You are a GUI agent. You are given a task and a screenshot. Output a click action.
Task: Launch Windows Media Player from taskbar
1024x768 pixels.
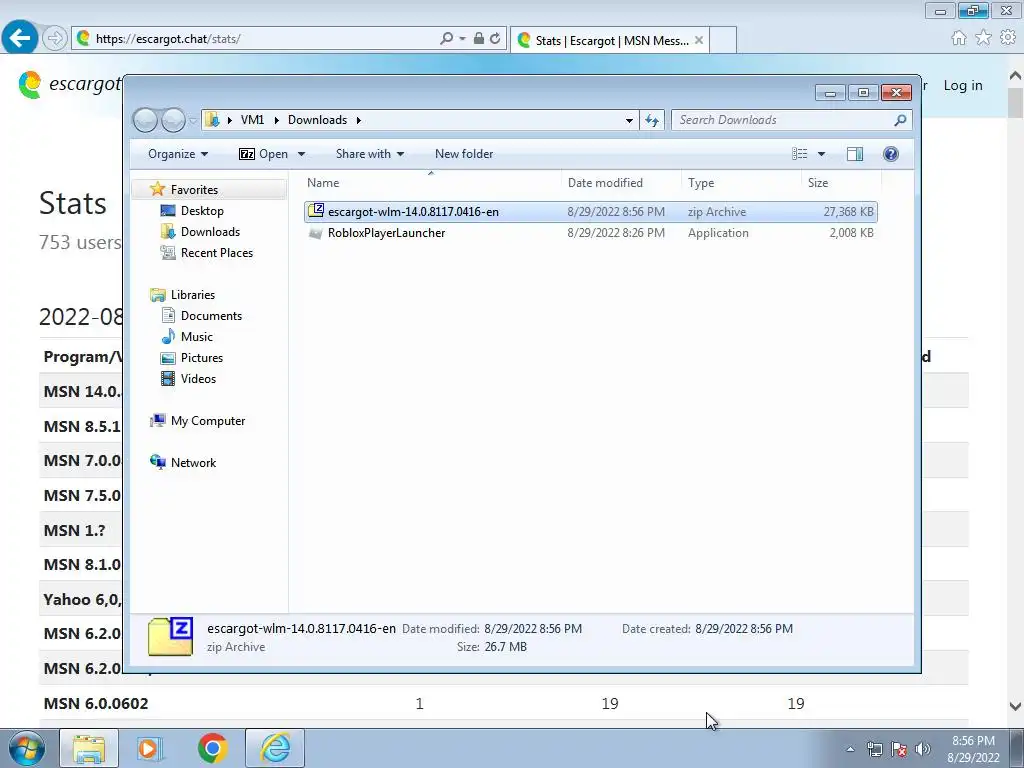(x=150, y=748)
